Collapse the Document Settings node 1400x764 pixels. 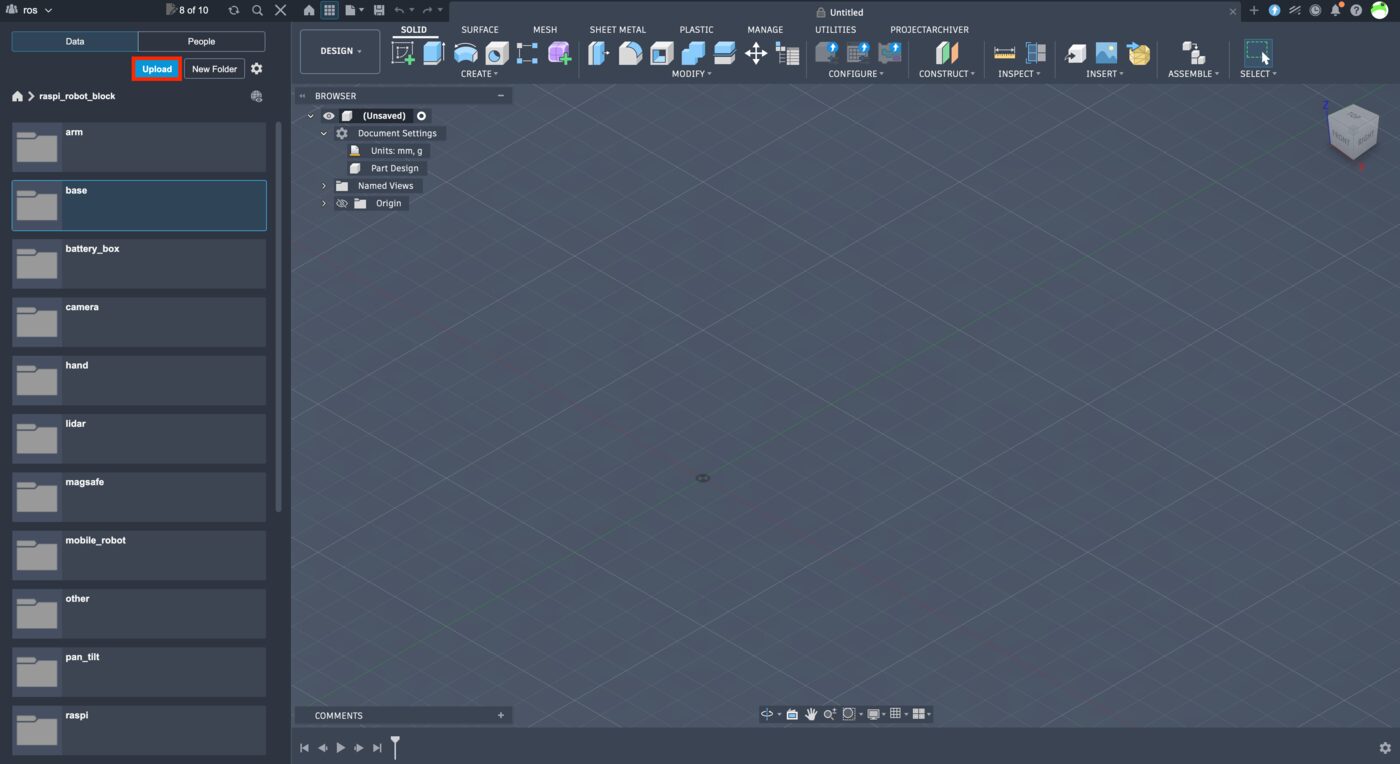[324, 133]
